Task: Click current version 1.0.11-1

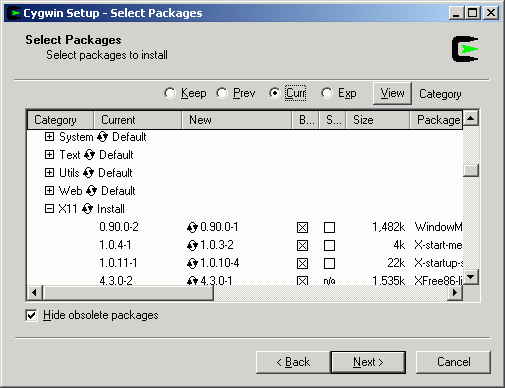Action: coord(118,263)
